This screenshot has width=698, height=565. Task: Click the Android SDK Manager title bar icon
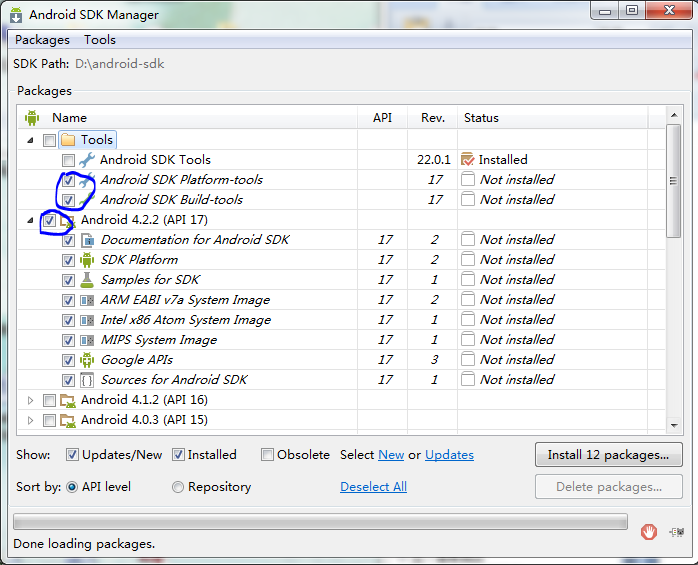[16, 15]
